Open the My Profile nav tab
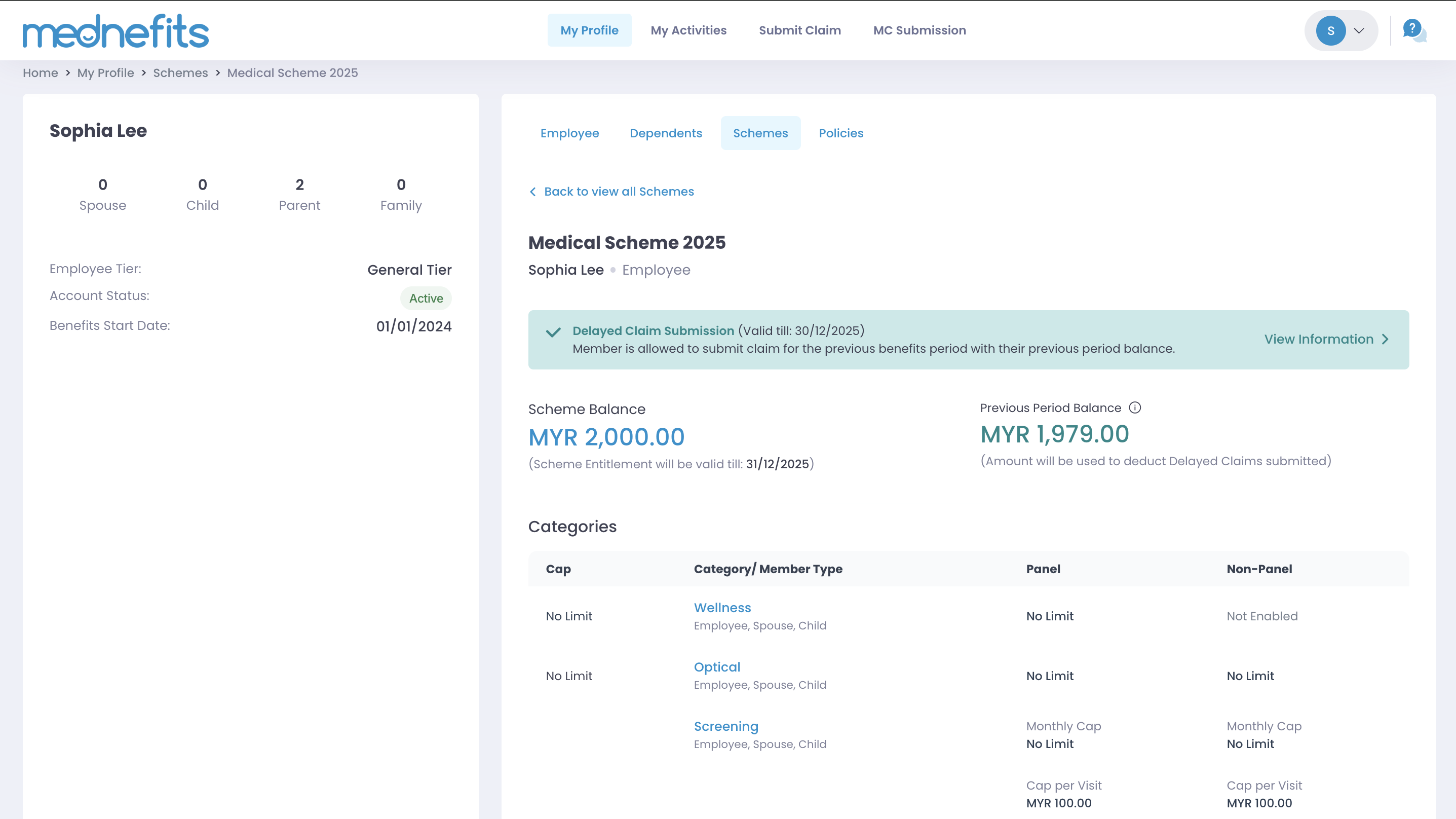 (x=589, y=30)
